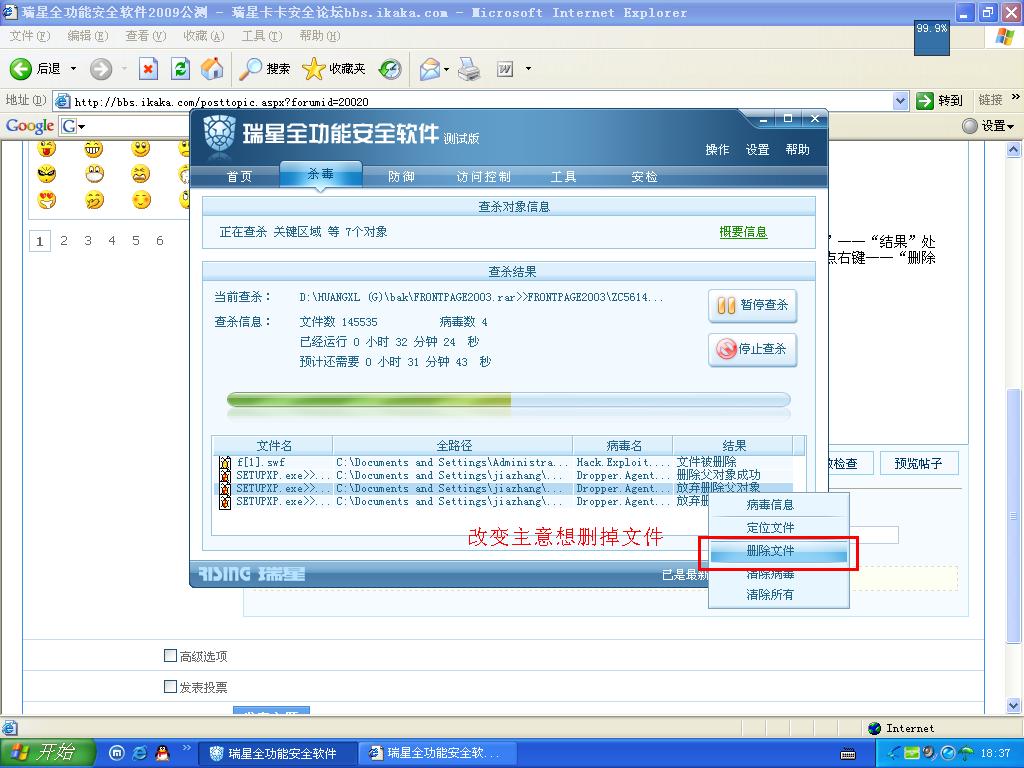Click the stop scan button
Viewport: 1024px width, 768px height.
(752, 349)
